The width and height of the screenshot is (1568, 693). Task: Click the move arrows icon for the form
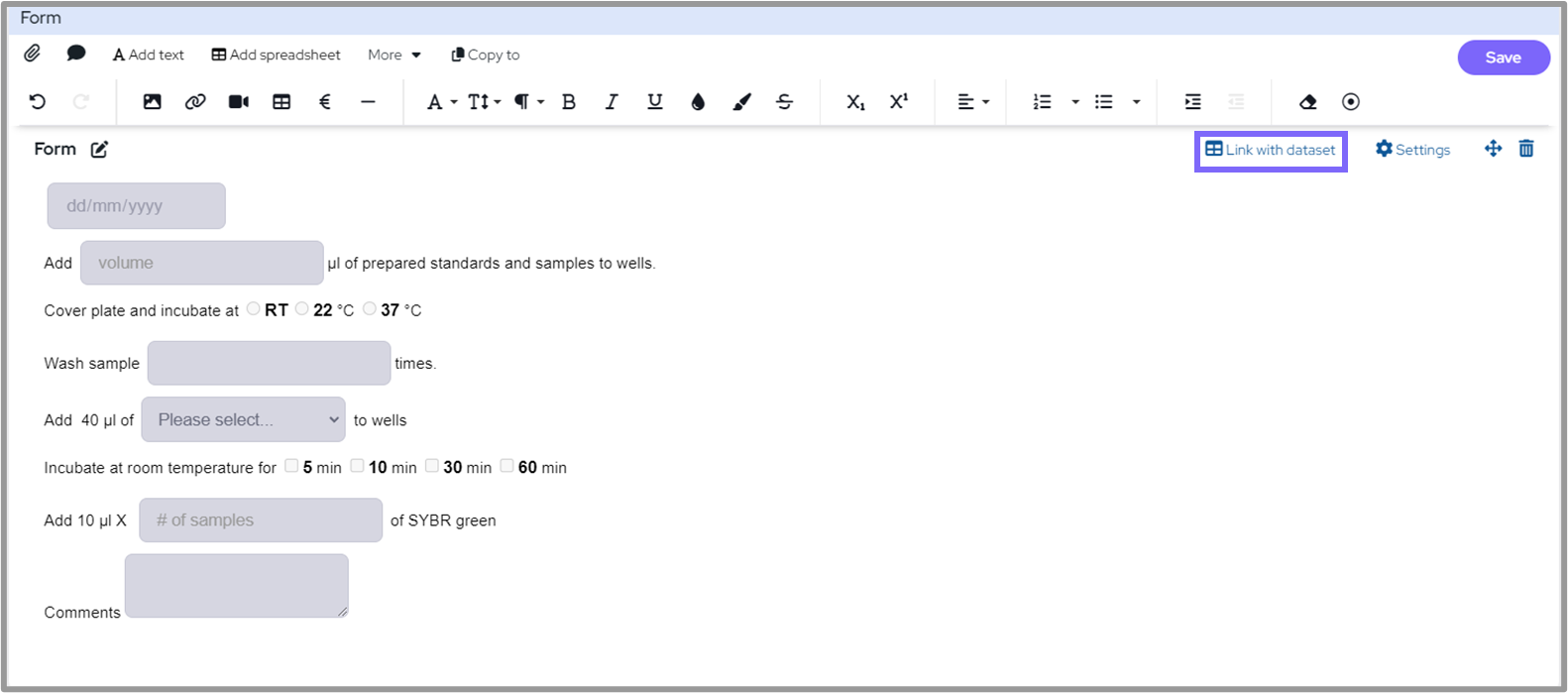click(1493, 149)
